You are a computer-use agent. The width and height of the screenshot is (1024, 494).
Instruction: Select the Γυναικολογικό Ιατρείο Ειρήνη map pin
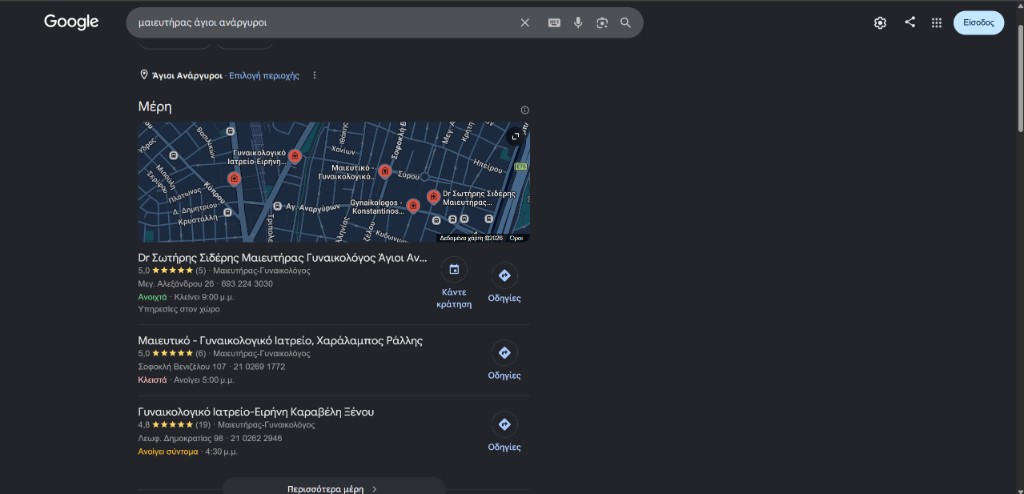[295, 156]
